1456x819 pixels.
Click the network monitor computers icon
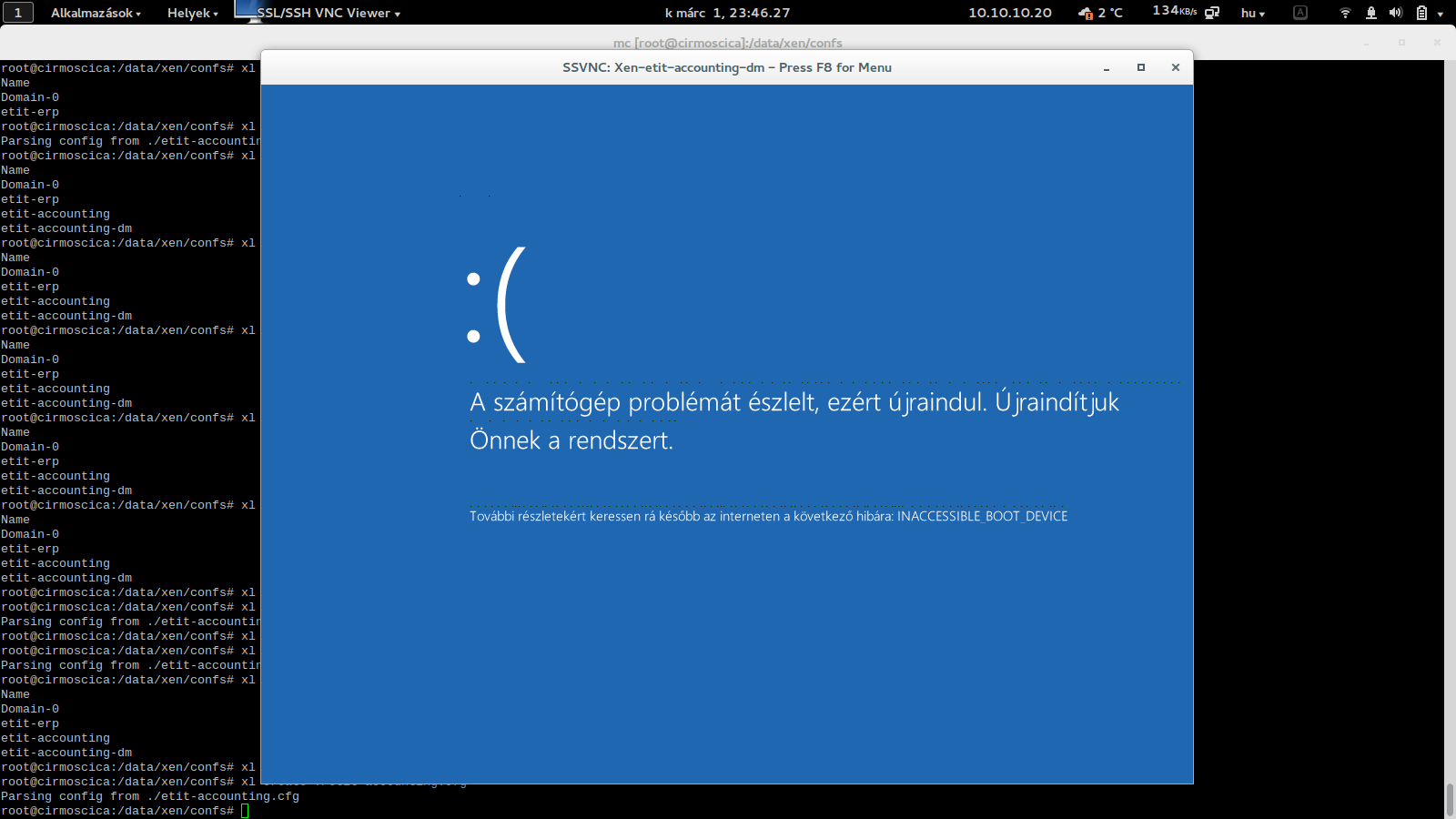pos(1212,13)
